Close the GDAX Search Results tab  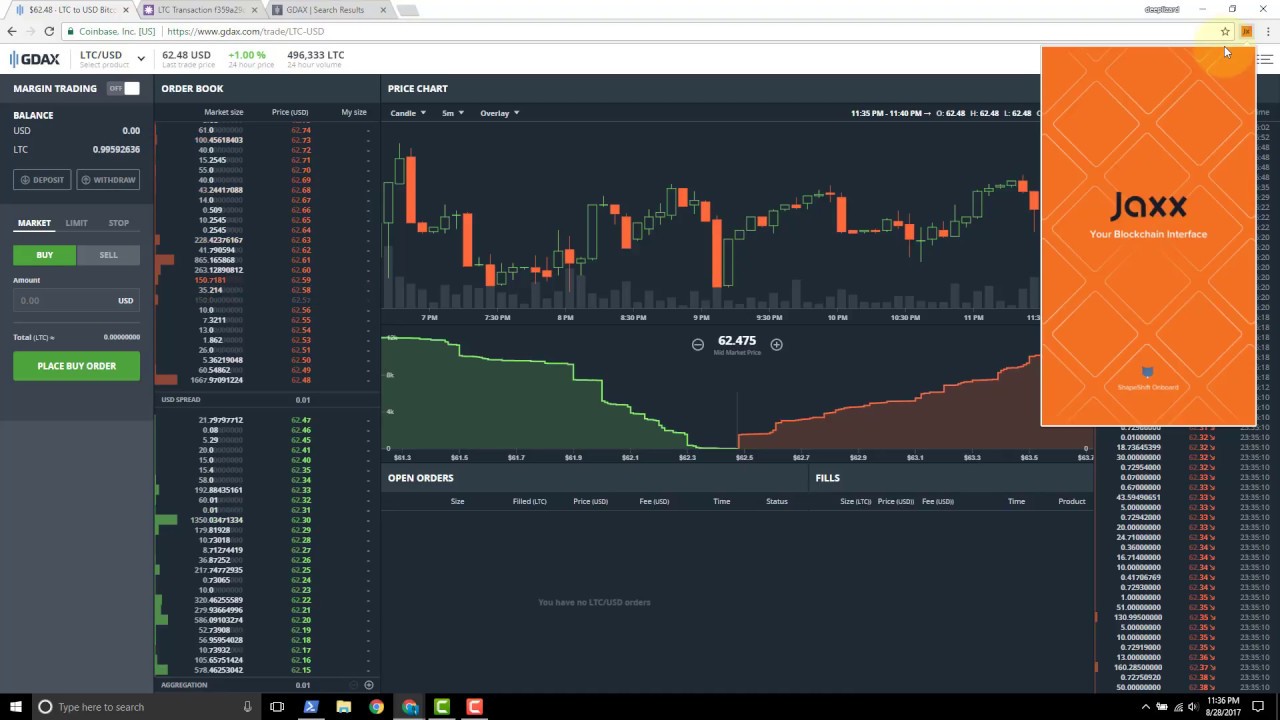[383, 10]
